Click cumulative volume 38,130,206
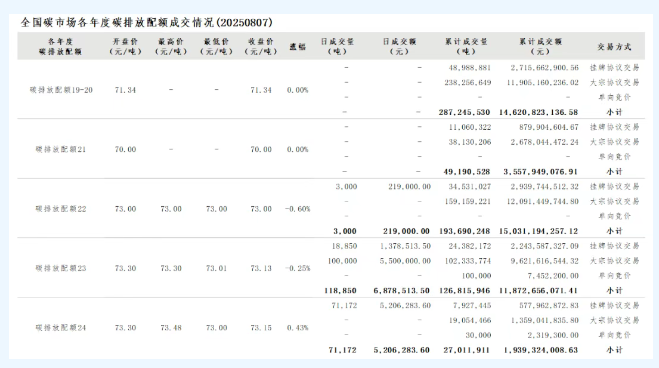Image resolution: width=659 pixels, height=368 pixels. coord(469,142)
